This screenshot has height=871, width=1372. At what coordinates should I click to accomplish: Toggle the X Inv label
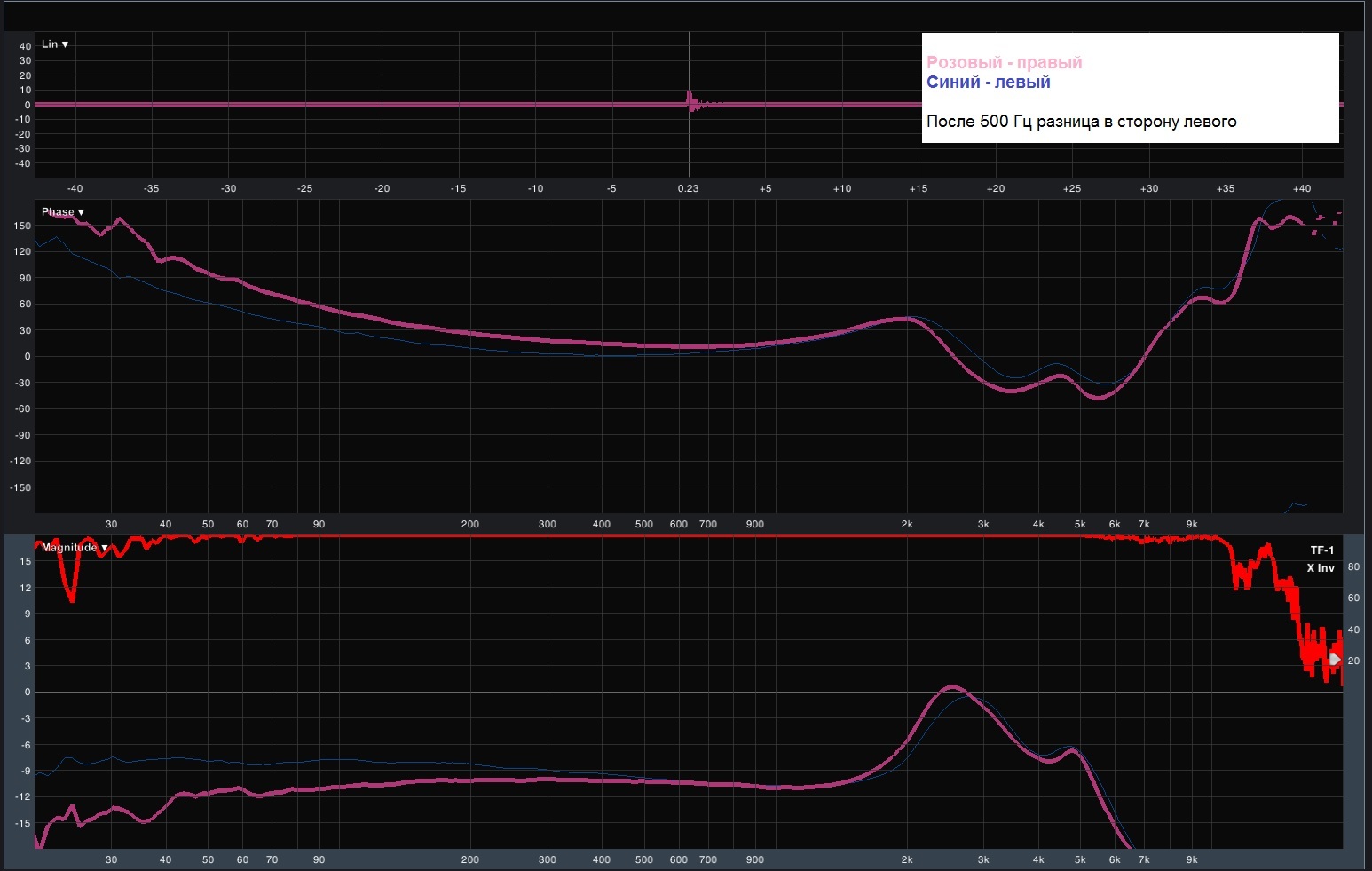point(1321,568)
